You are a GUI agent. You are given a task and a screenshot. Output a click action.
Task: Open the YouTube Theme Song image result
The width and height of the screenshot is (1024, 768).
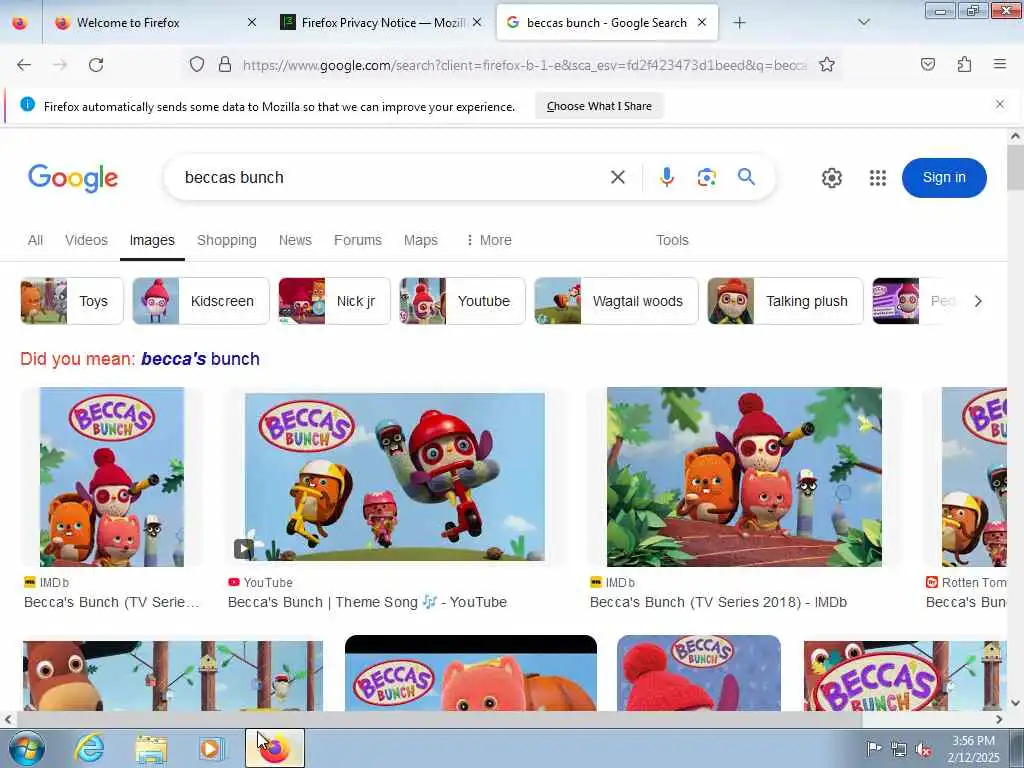394,477
